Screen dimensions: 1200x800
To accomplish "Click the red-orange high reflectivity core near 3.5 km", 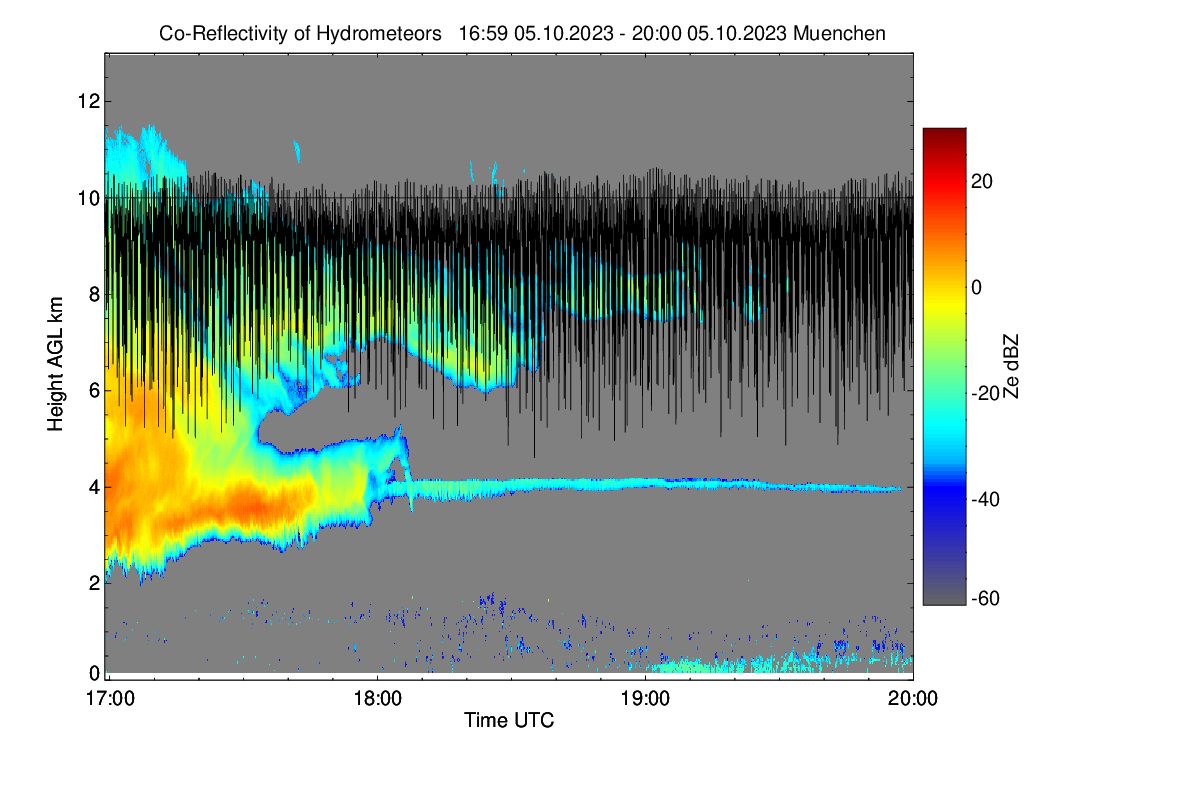I will pyautogui.click(x=250, y=503).
